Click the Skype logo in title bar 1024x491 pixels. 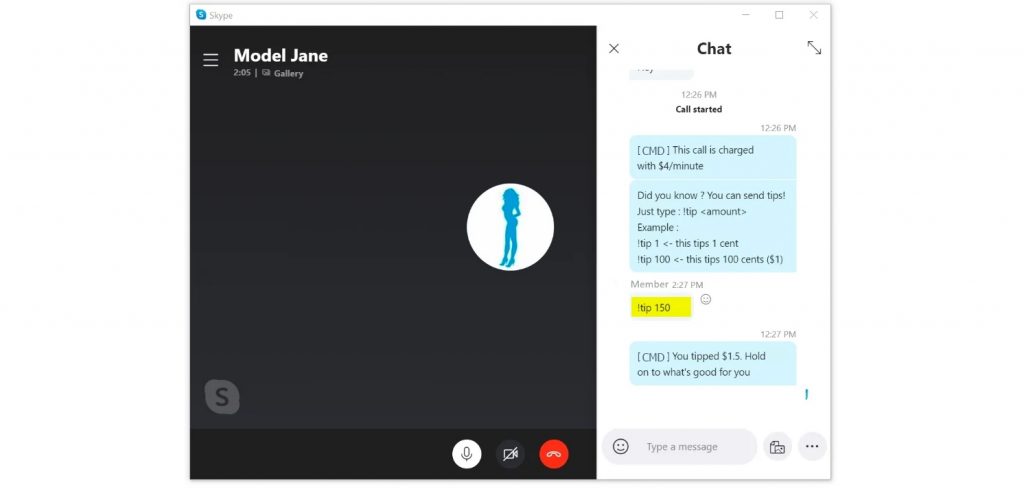pyautogui.click(x=201, y=14)
